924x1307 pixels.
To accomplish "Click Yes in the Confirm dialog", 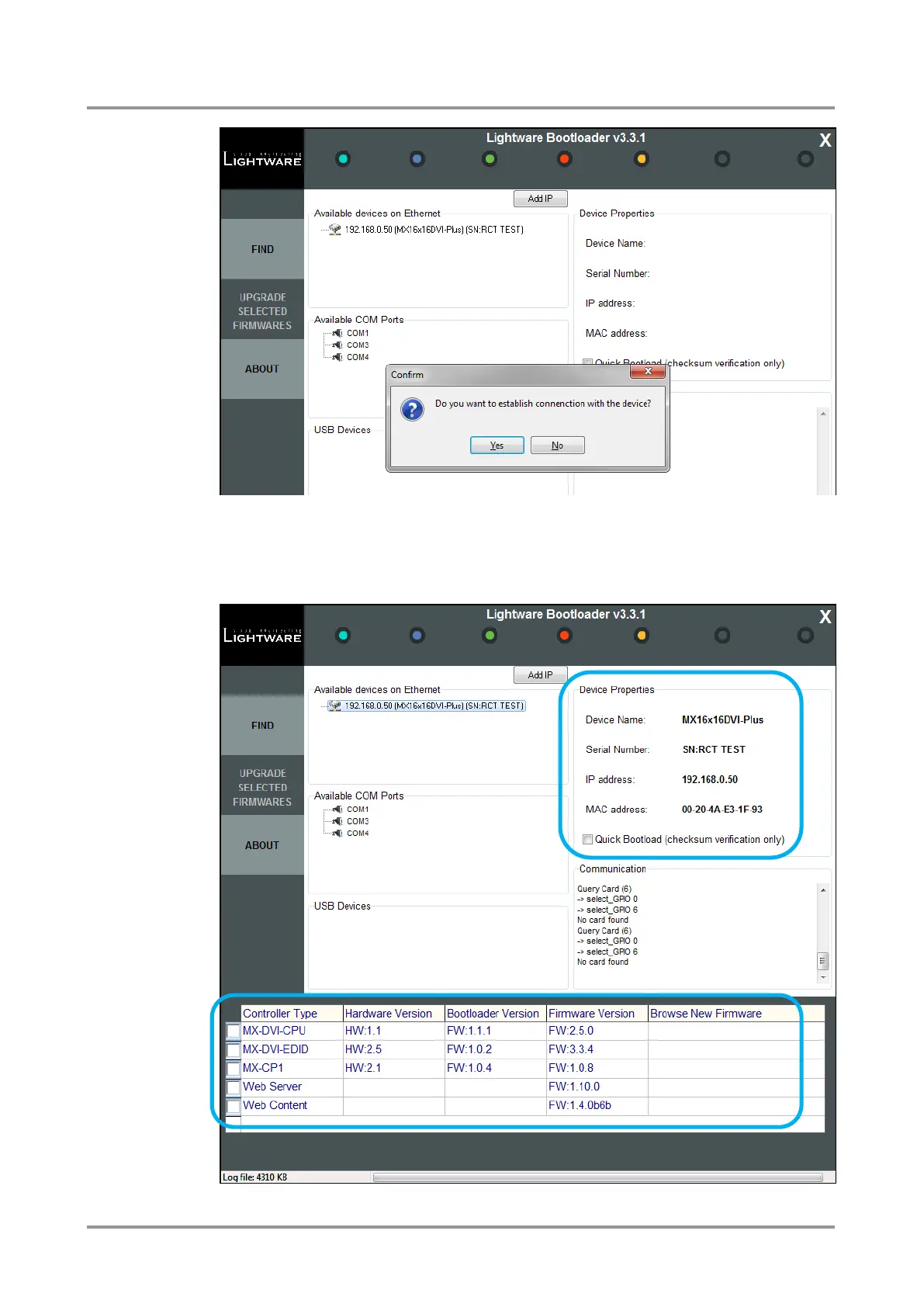I will pyautogui.click(x=497, y=445).
